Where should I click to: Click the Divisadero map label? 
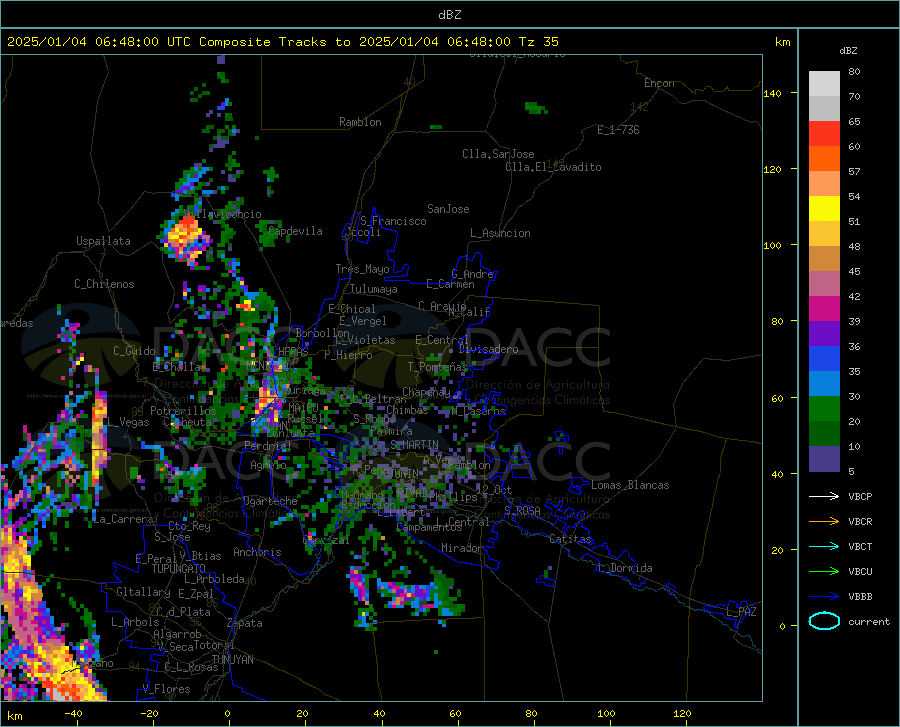coord(488,349)
